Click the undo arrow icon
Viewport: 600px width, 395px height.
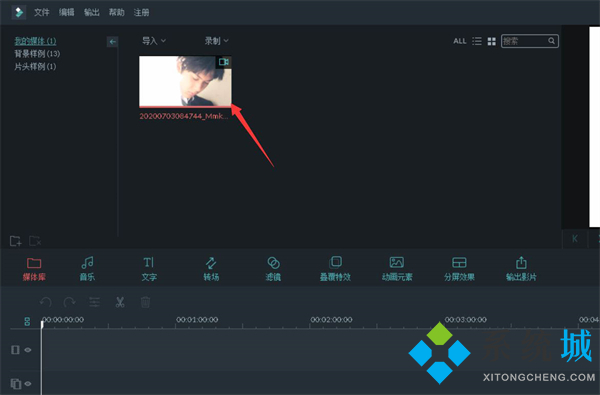46,302
